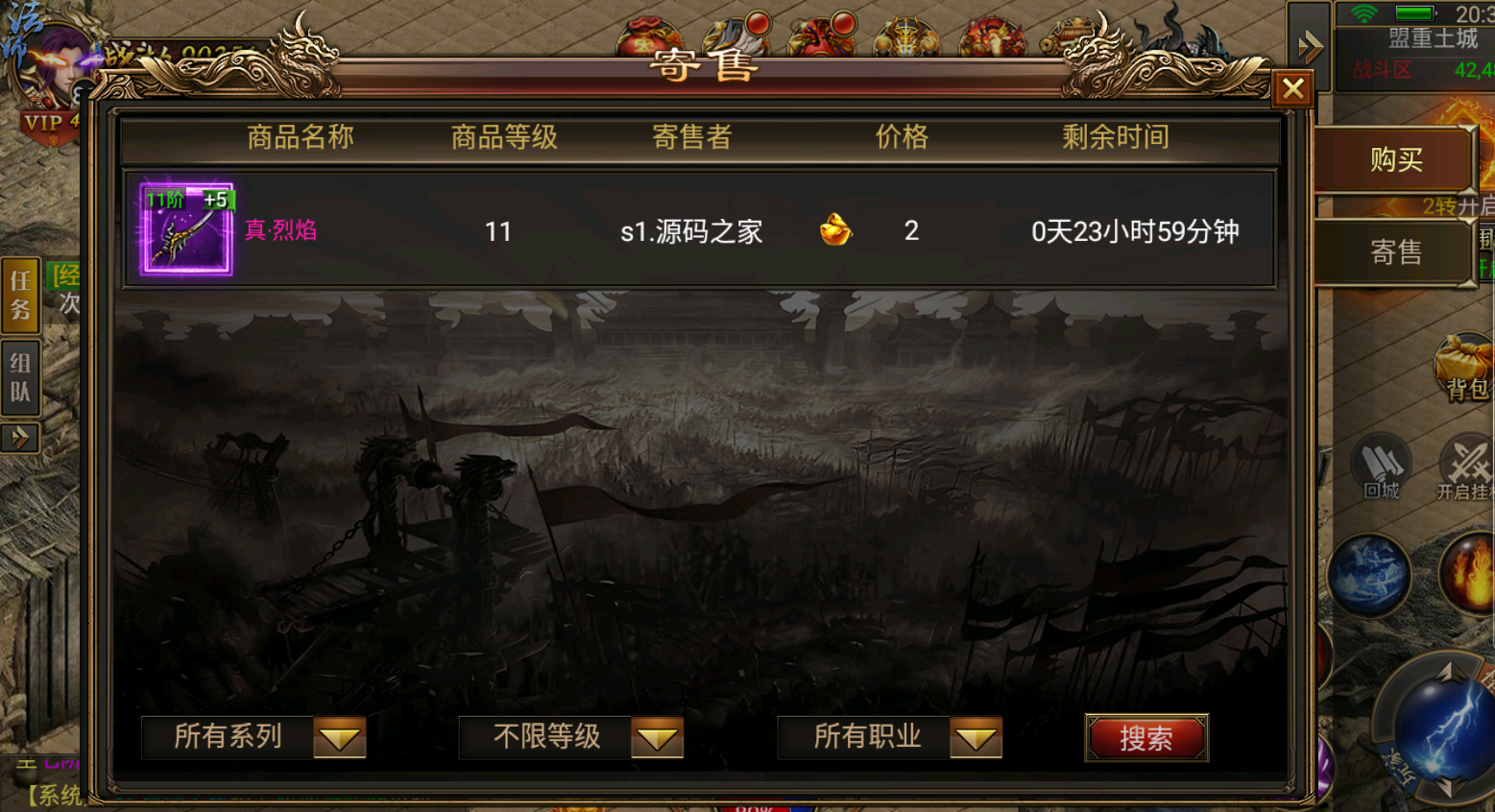
Task: Collapse the top-right minimap arrow
Action: click(x=1309, y=46)
